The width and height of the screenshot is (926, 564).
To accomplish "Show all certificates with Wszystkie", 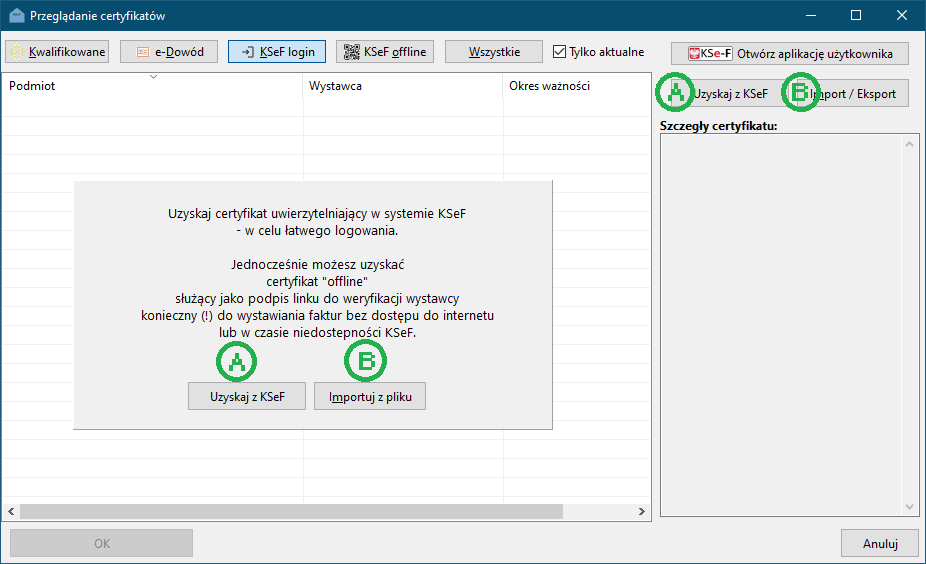I will coord(494,52).
